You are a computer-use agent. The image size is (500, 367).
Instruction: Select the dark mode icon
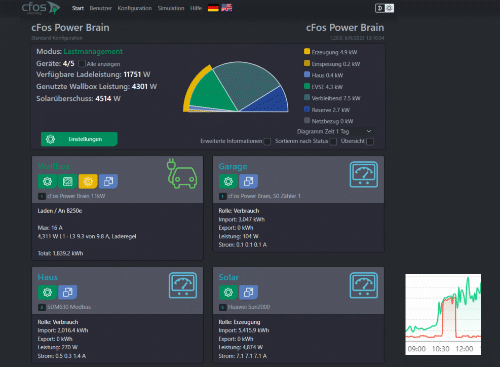point(380,8)
